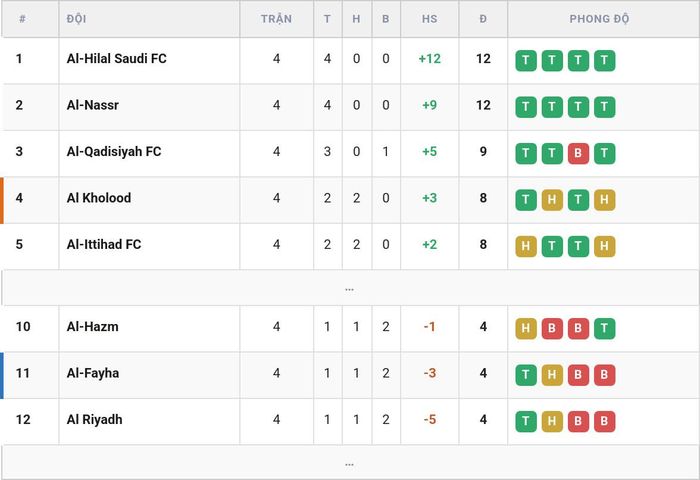
Task: Click Al-Hazm's last green T form badge
Action: [604, 328]
